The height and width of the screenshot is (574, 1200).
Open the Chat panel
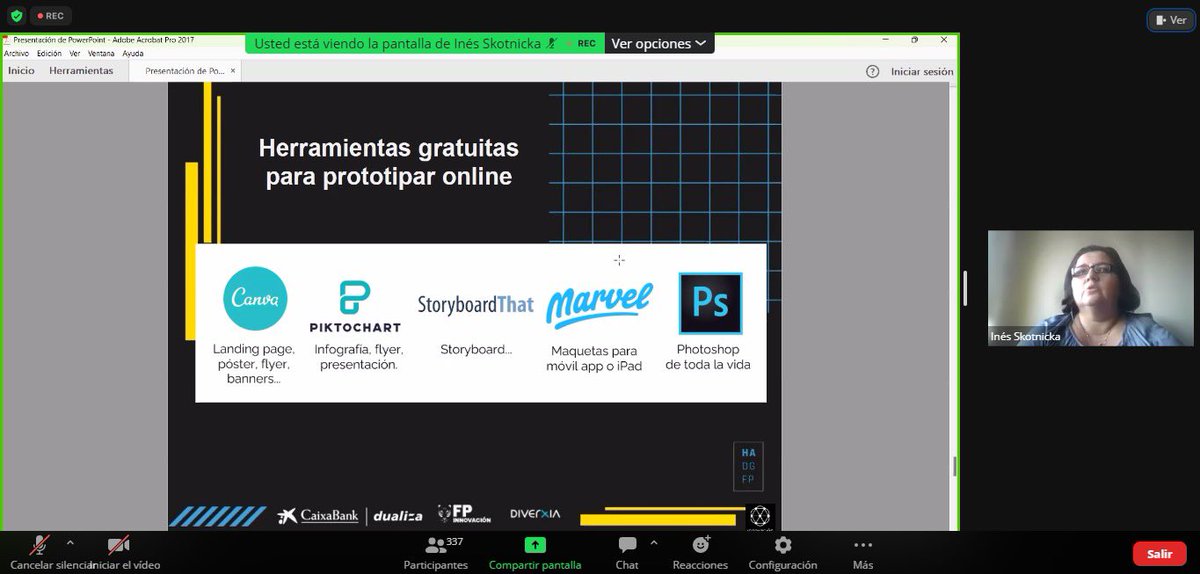point(627,552)
